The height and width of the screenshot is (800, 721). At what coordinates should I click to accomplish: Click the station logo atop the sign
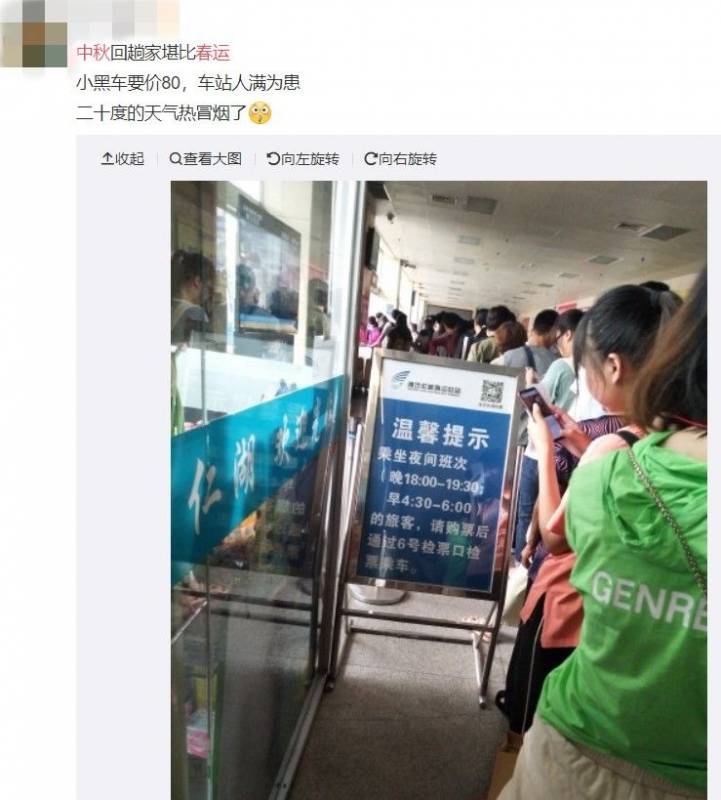(x=400, y=379)
